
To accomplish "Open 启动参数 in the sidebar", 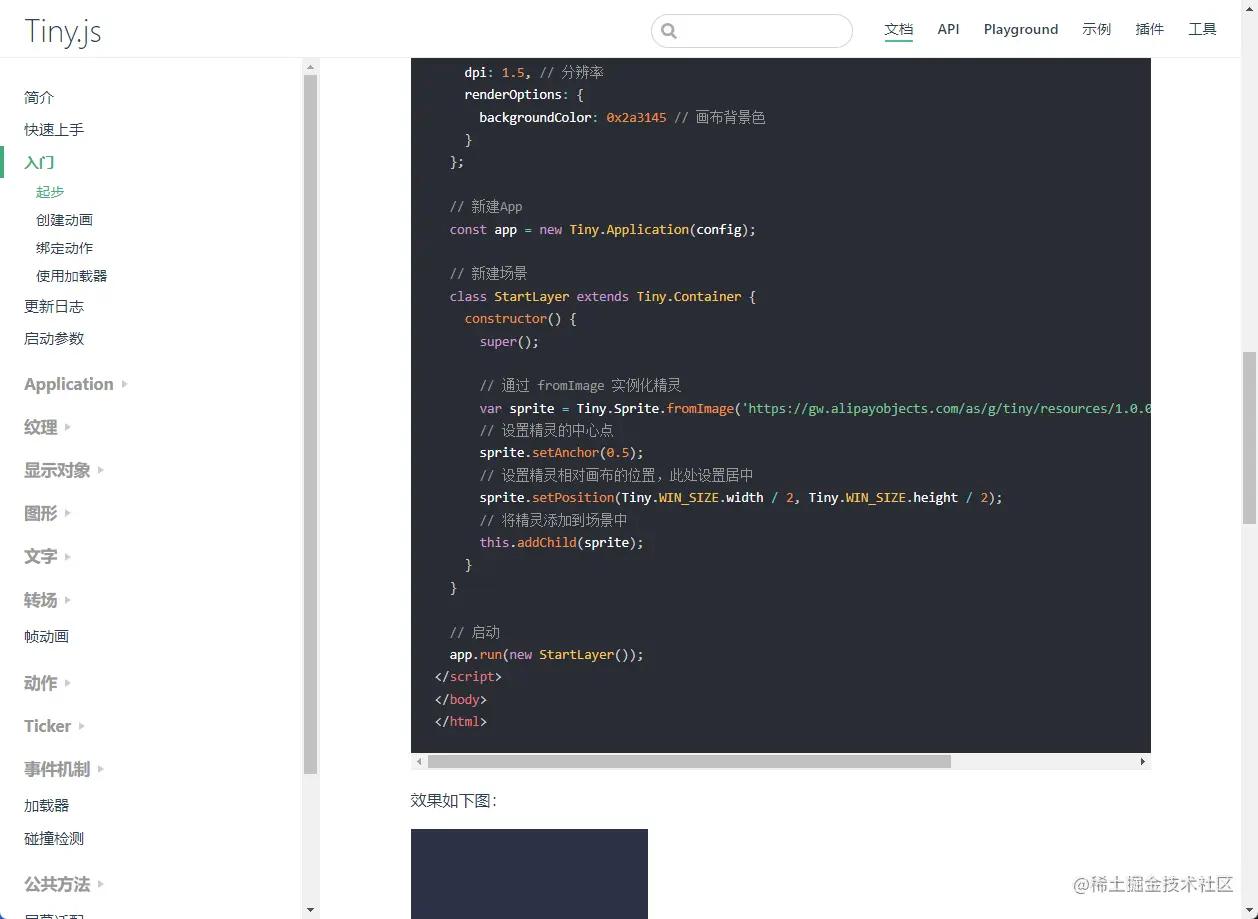I will click(x=54, y=338).
